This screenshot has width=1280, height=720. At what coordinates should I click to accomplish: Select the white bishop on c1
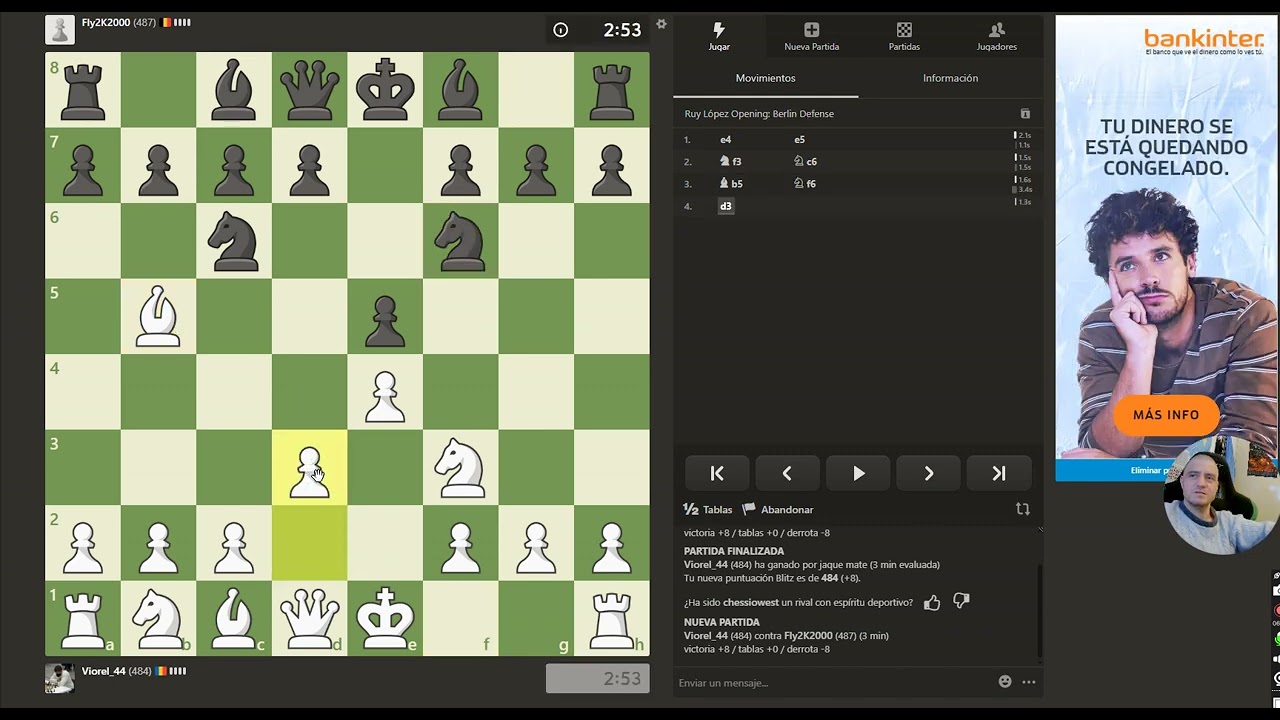(234, 618)
